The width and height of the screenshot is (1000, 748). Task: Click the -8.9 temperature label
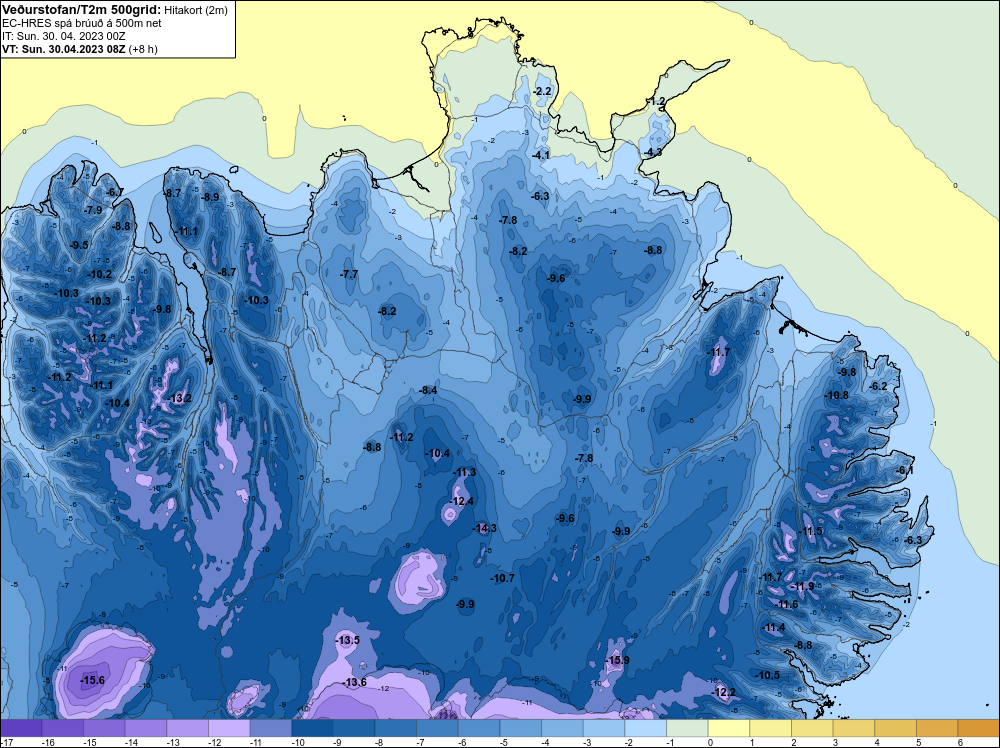click(x=210, y=197)
